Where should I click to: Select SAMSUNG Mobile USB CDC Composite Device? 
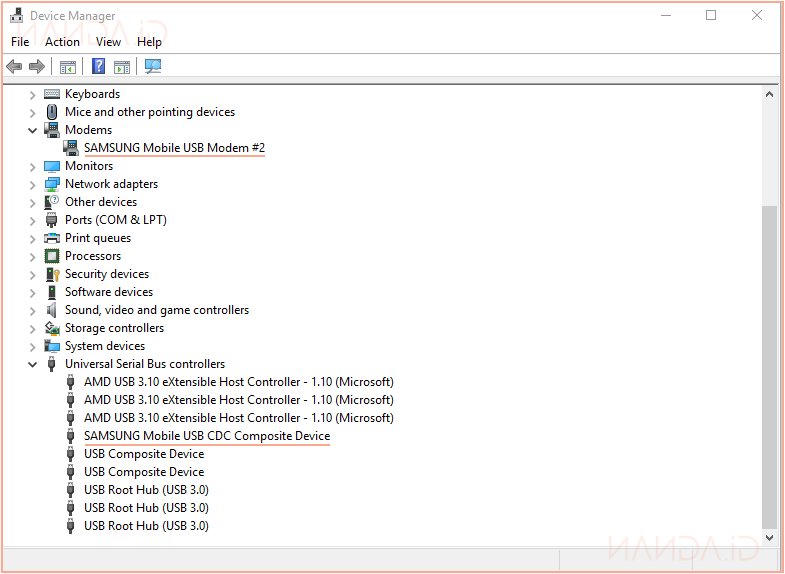[206, 436]
